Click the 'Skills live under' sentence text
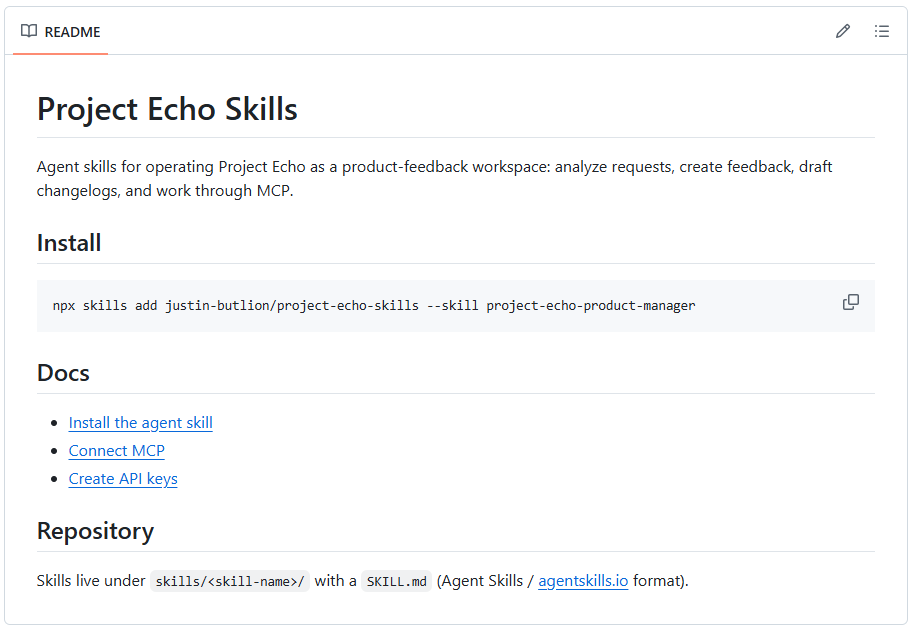 click(x=91, y=581)
